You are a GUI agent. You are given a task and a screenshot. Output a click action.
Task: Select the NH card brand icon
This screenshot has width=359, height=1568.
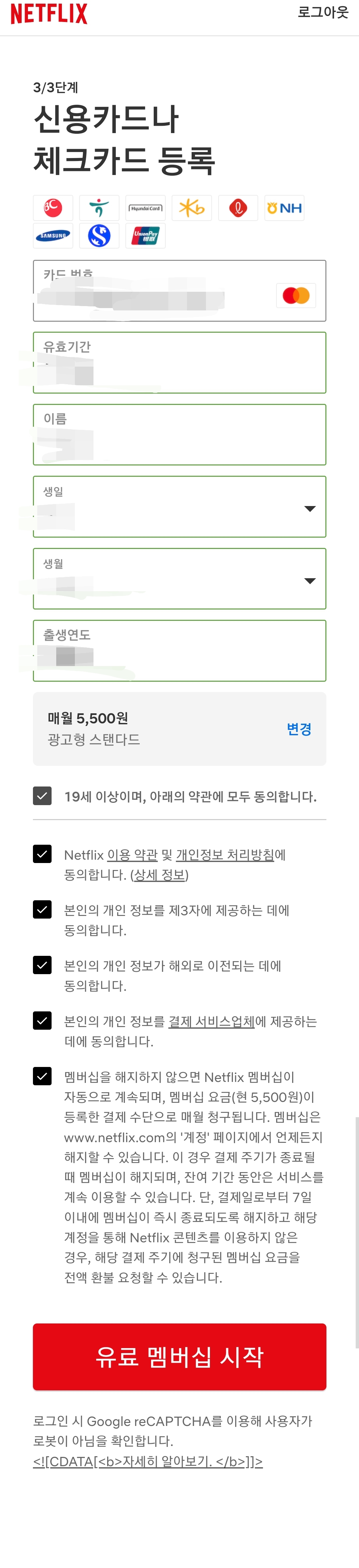tap(284, 208)
